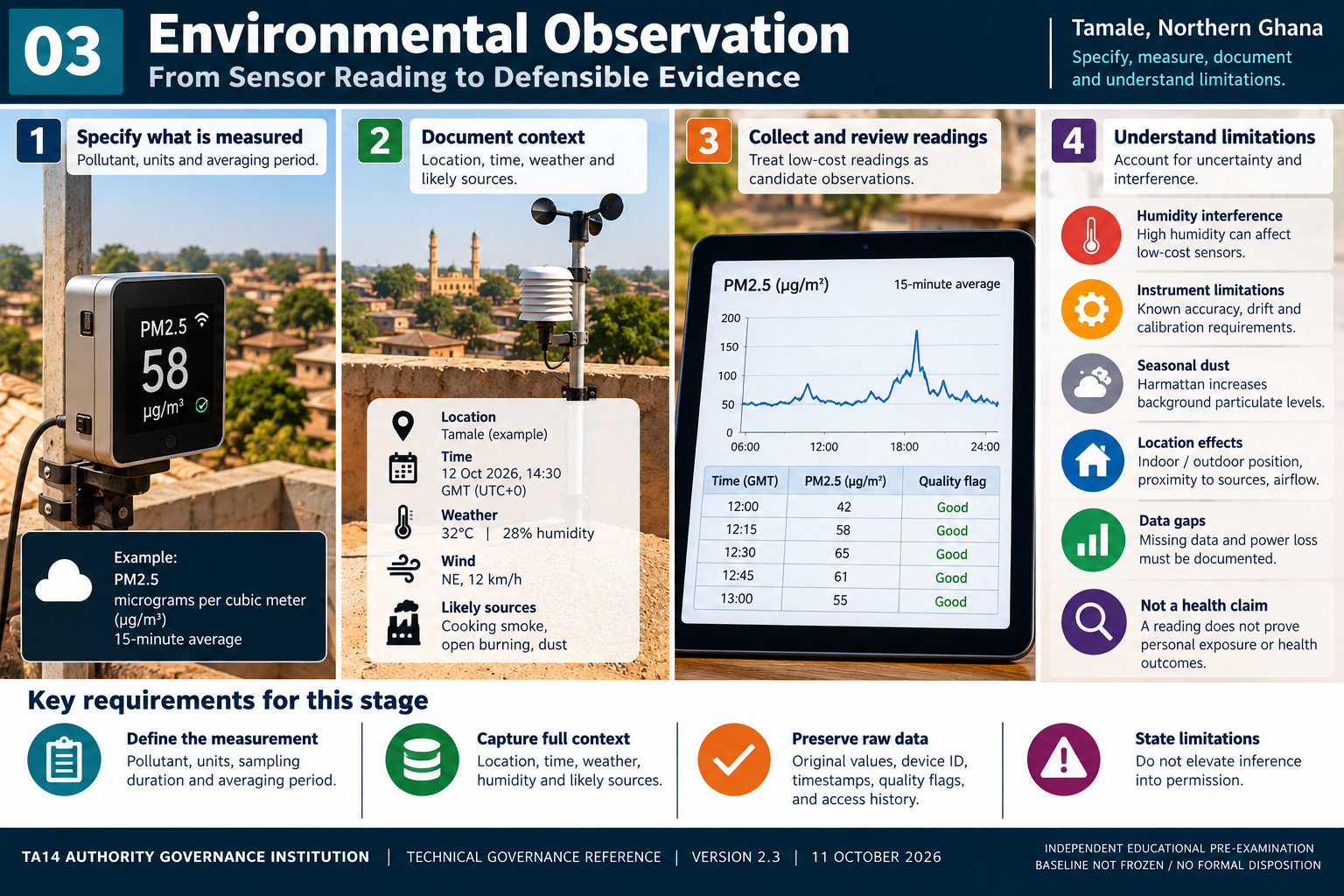Image resolution: width=1344 pixels, height=896 pixels.
Task: Click the 03 section number tile
Action: pos(66,51)
